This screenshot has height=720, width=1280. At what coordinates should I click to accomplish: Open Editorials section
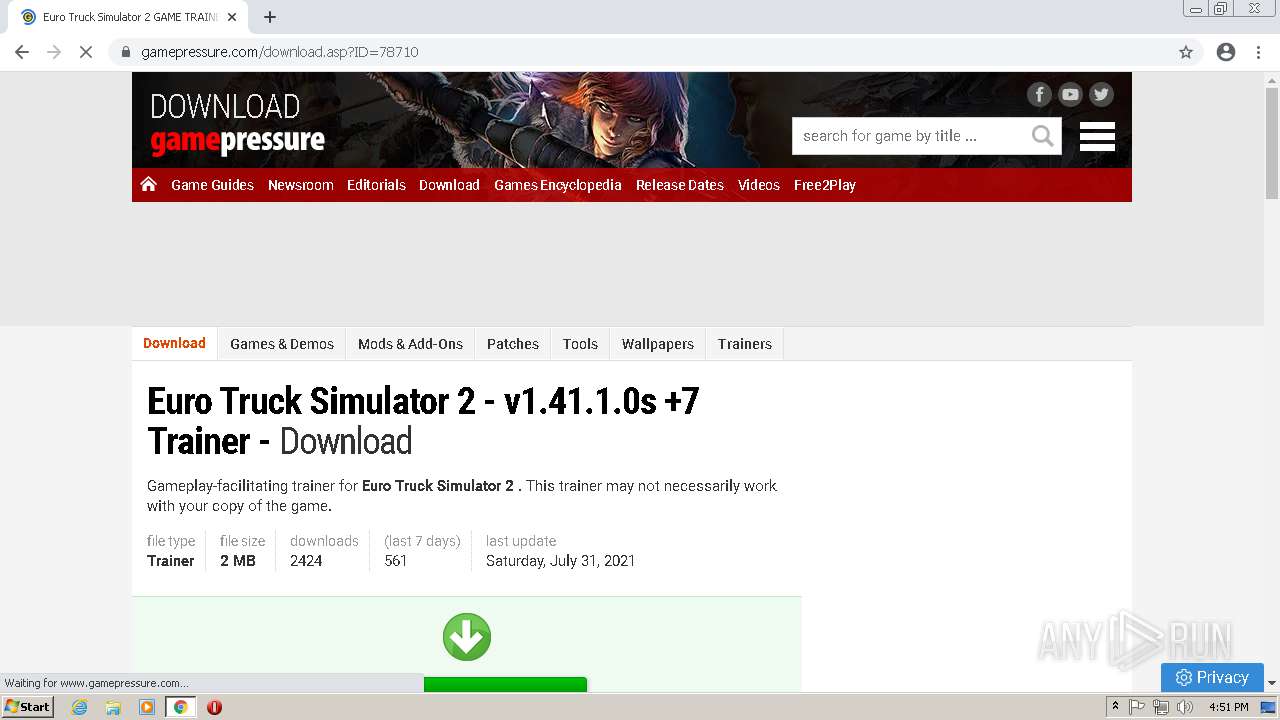point(376,185)
